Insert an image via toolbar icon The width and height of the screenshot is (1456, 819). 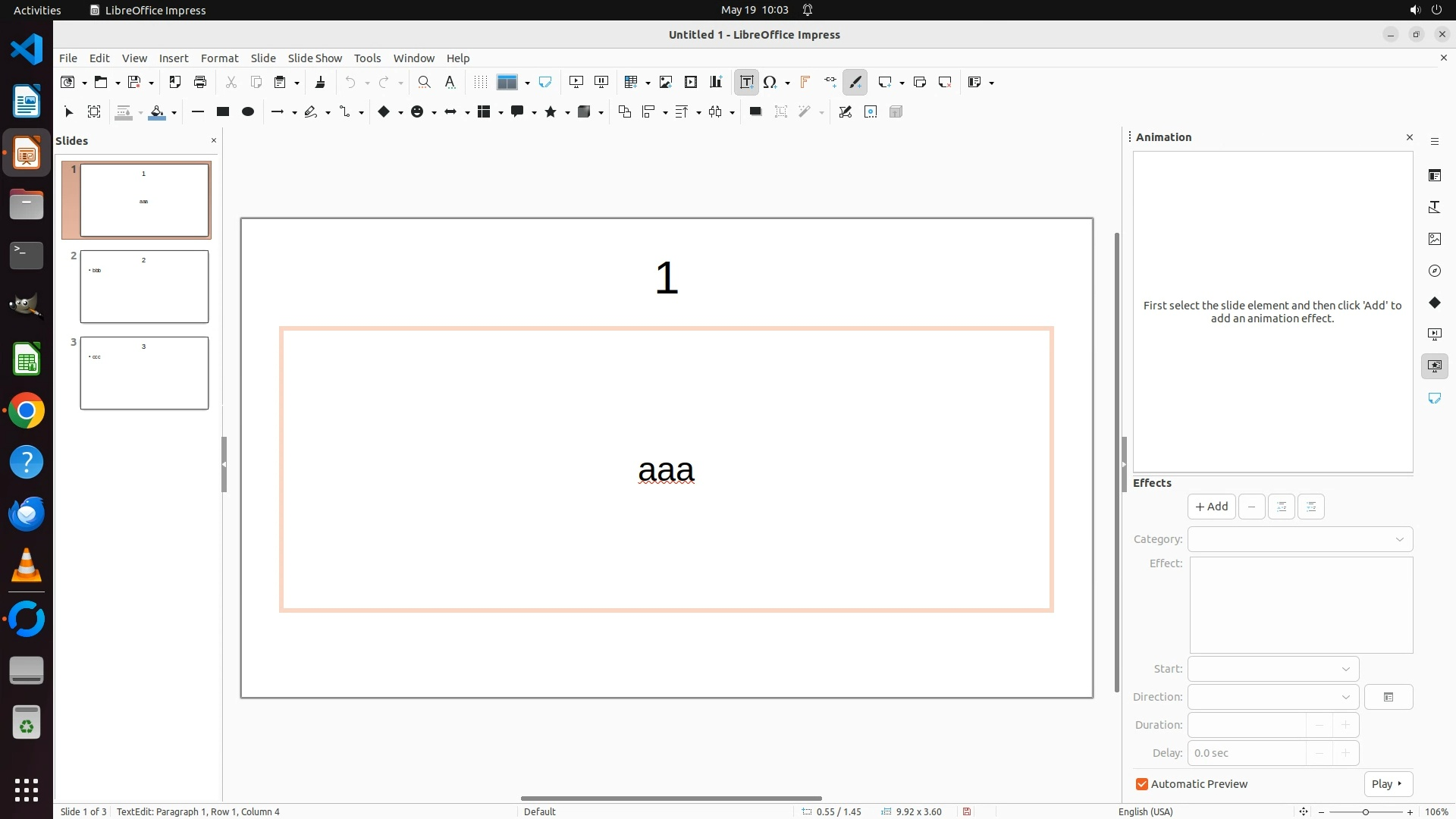(665, 82)
